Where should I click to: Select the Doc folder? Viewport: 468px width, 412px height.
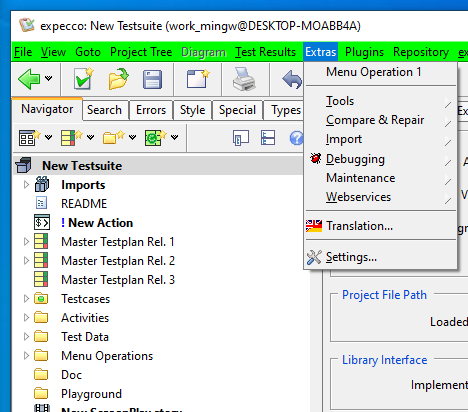point(71,375)
